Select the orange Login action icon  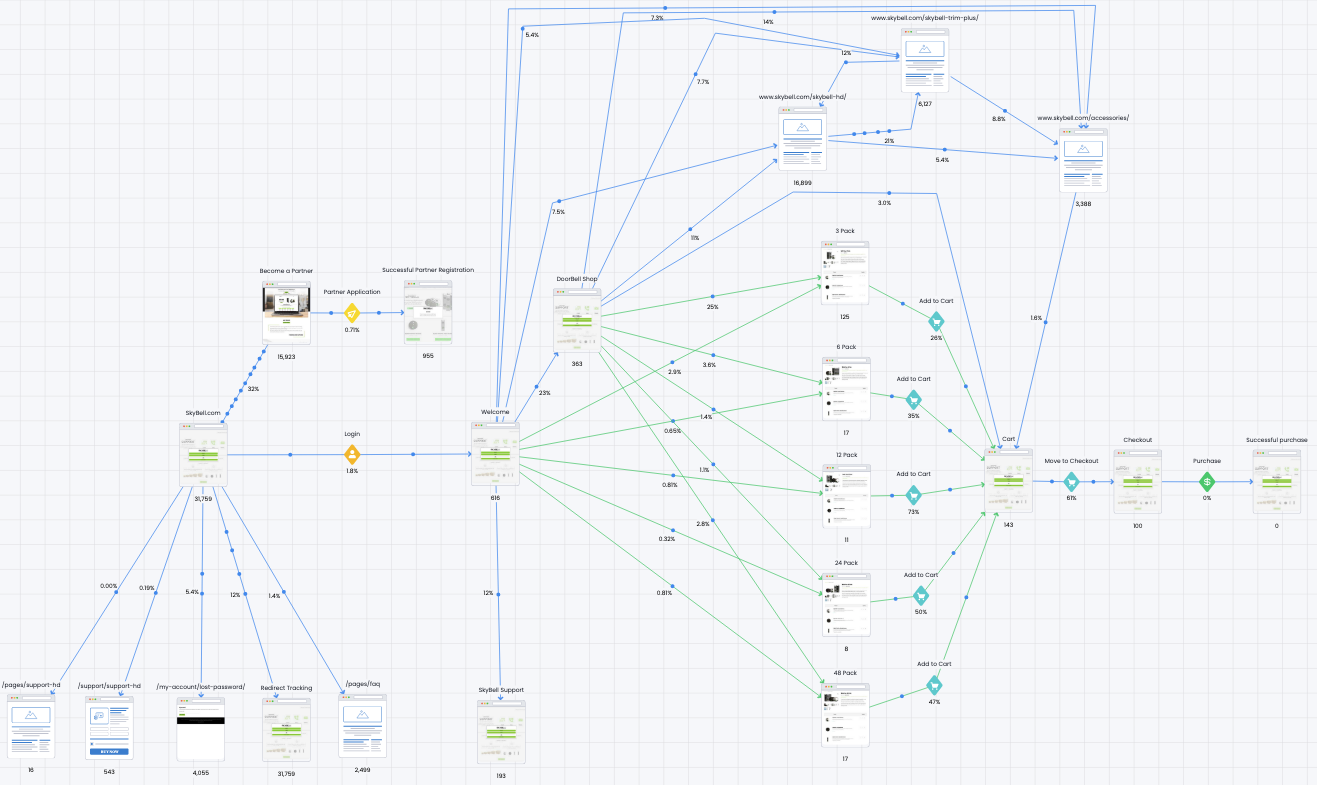click(351, 455)
